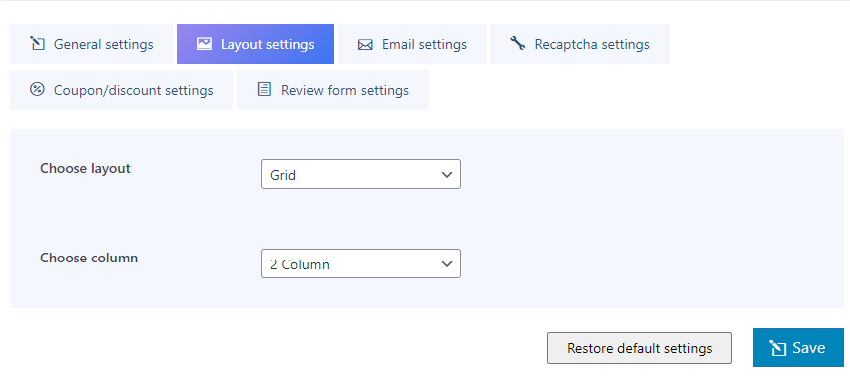Image resolution: width=850 pixels, height=376 pixels.
Task: Click the 'Choose layout' label
Action: click(x=85, y=168)
